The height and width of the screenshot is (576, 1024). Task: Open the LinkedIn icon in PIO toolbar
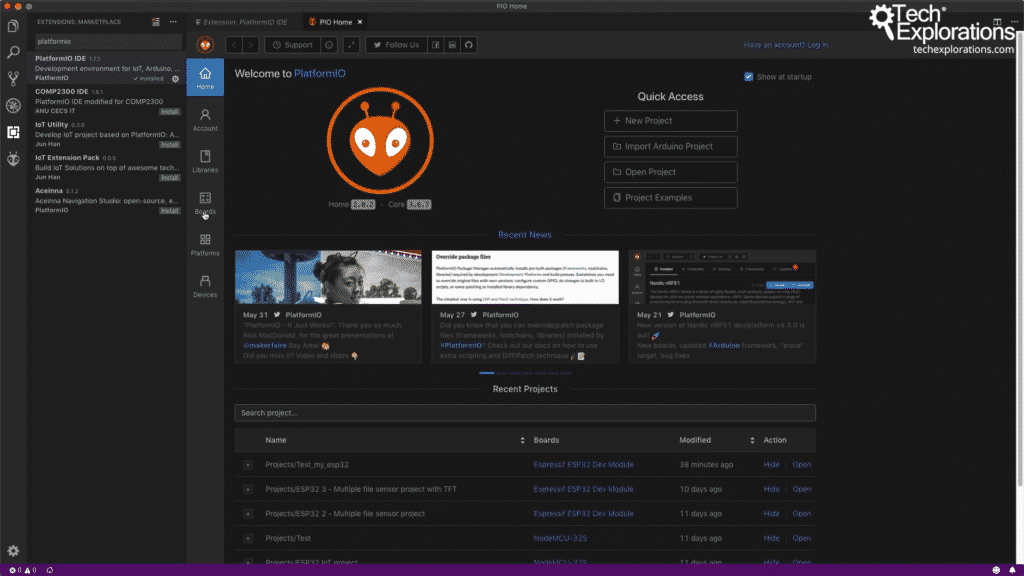click(452, 45)
